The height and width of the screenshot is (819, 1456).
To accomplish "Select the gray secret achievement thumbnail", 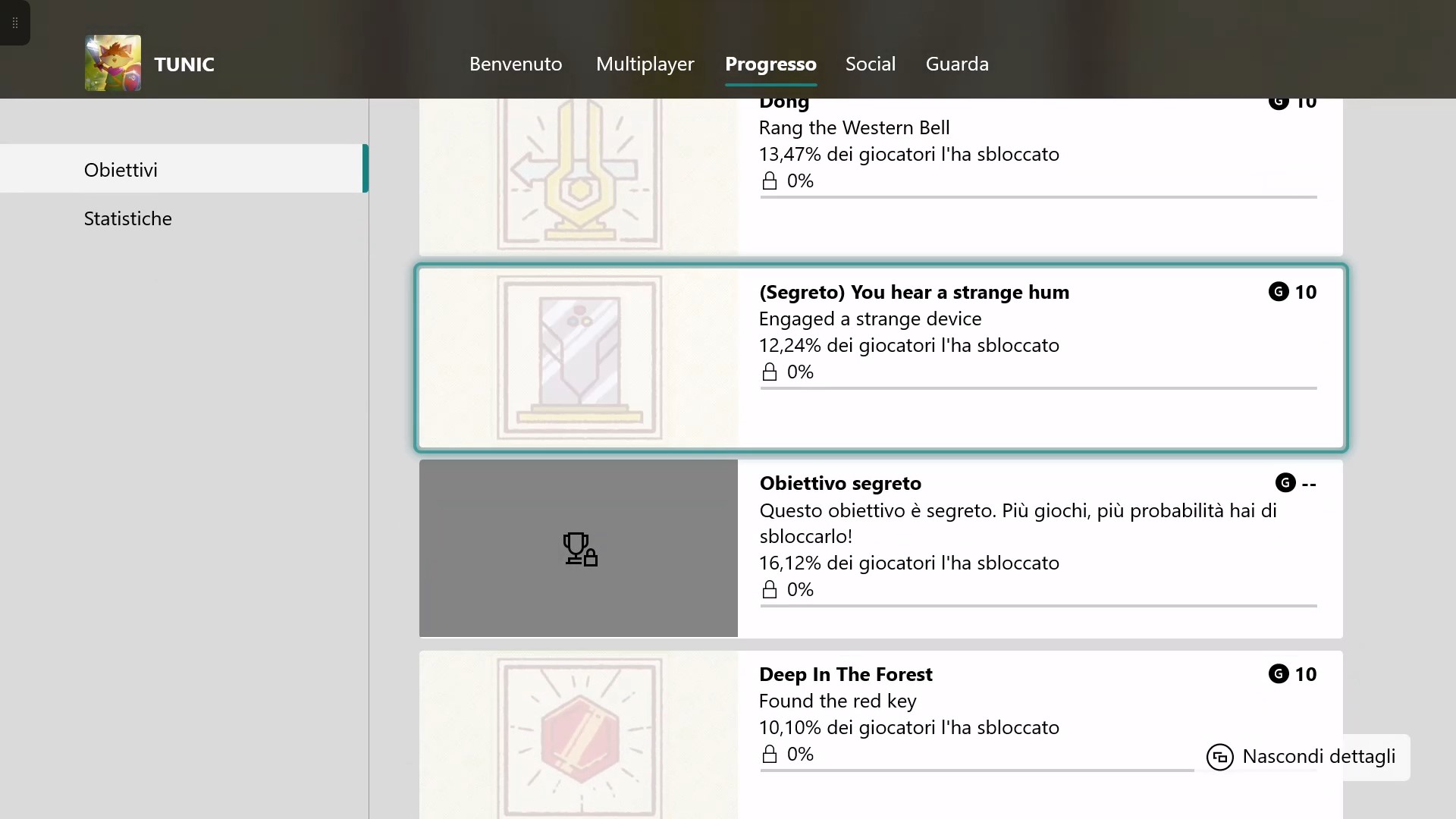I will click(x=579, y=548).
